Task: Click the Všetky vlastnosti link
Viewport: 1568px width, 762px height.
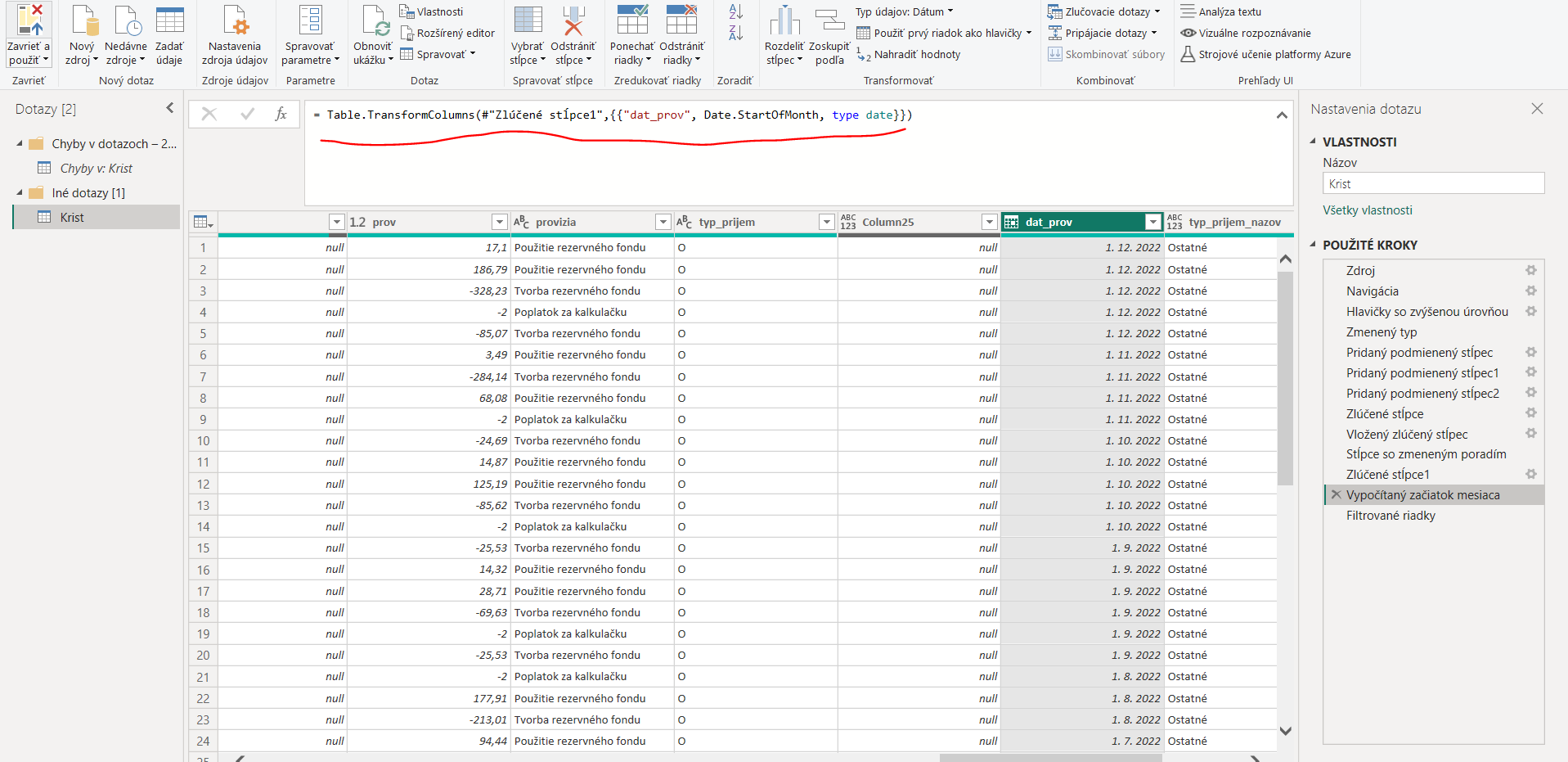Action: (1368, 210)
